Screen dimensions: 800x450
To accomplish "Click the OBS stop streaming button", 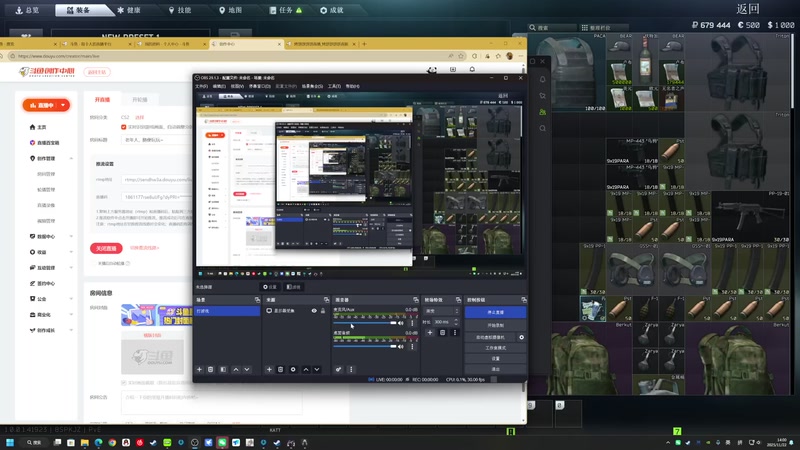I will click(495, 312).
